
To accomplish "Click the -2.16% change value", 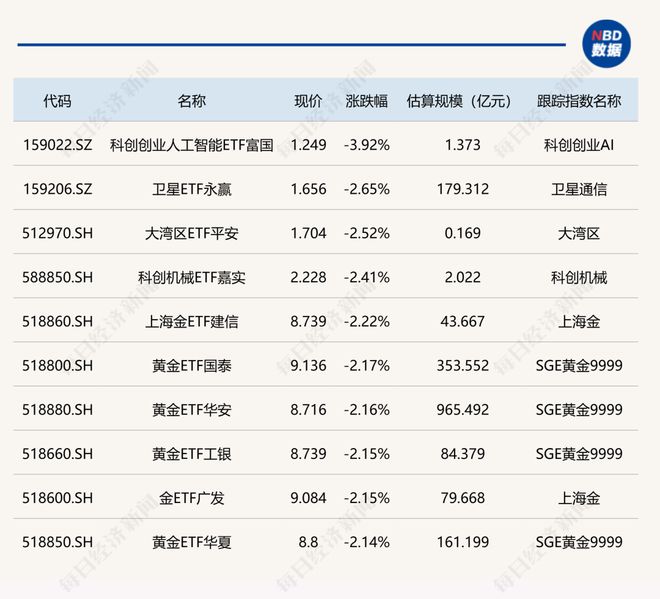I will coord(367,410).
